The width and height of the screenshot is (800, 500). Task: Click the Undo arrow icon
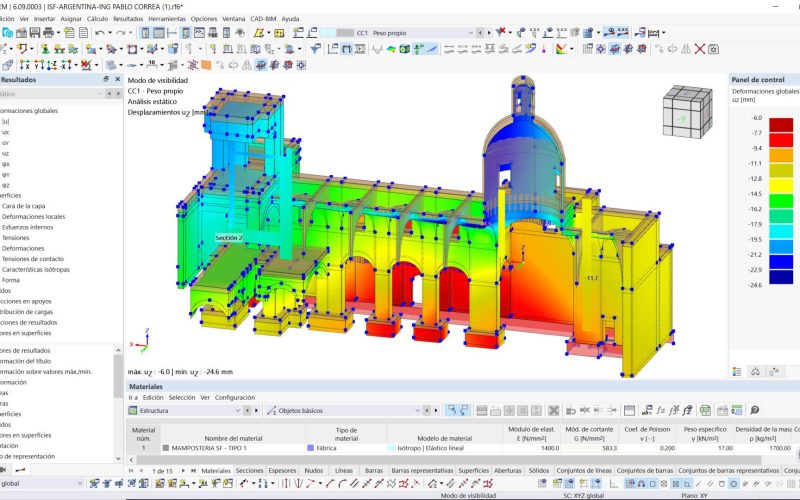point(99,33)
